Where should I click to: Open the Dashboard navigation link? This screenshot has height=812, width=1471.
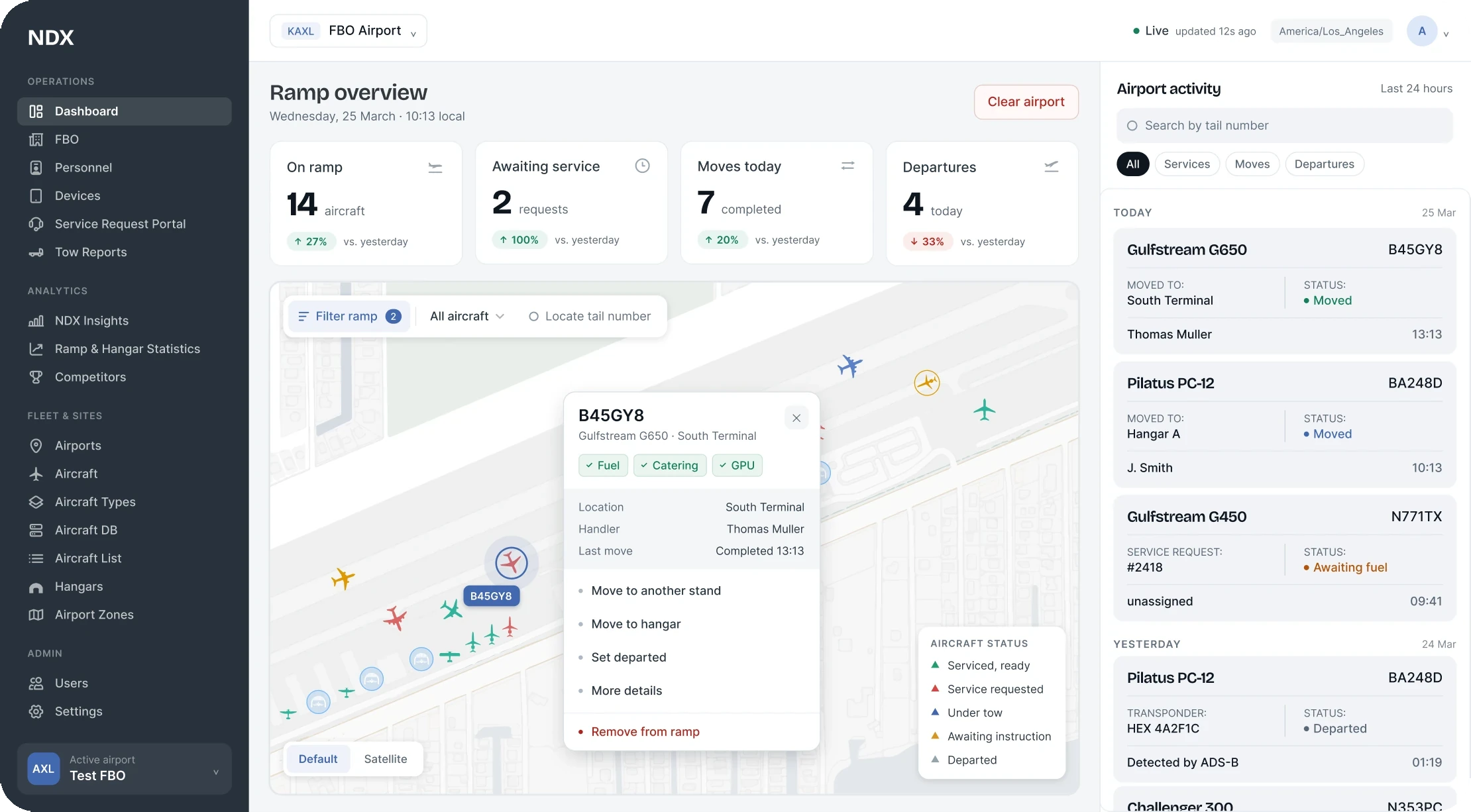[x=125, y=111]
